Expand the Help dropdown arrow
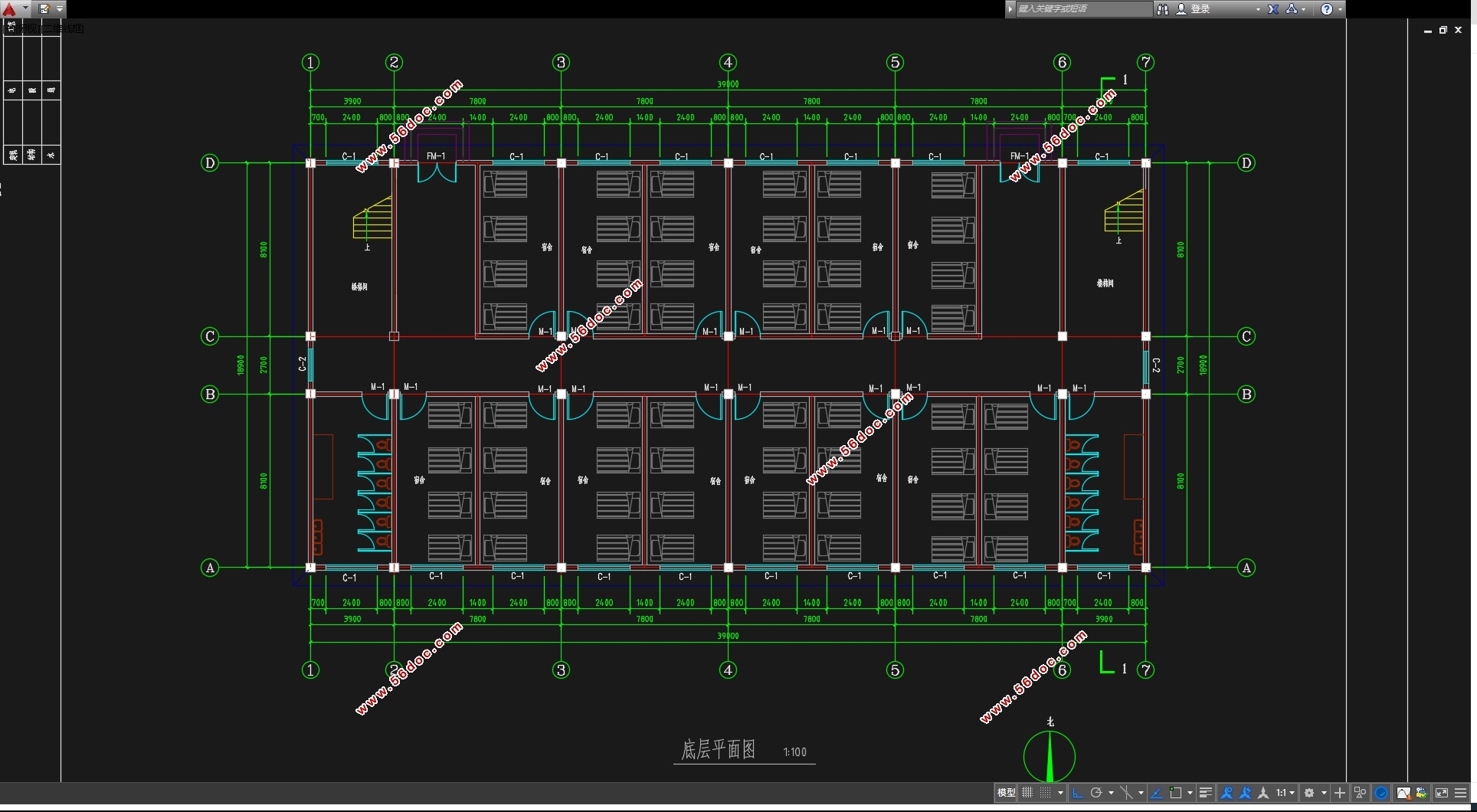 tap(1340, 9)
